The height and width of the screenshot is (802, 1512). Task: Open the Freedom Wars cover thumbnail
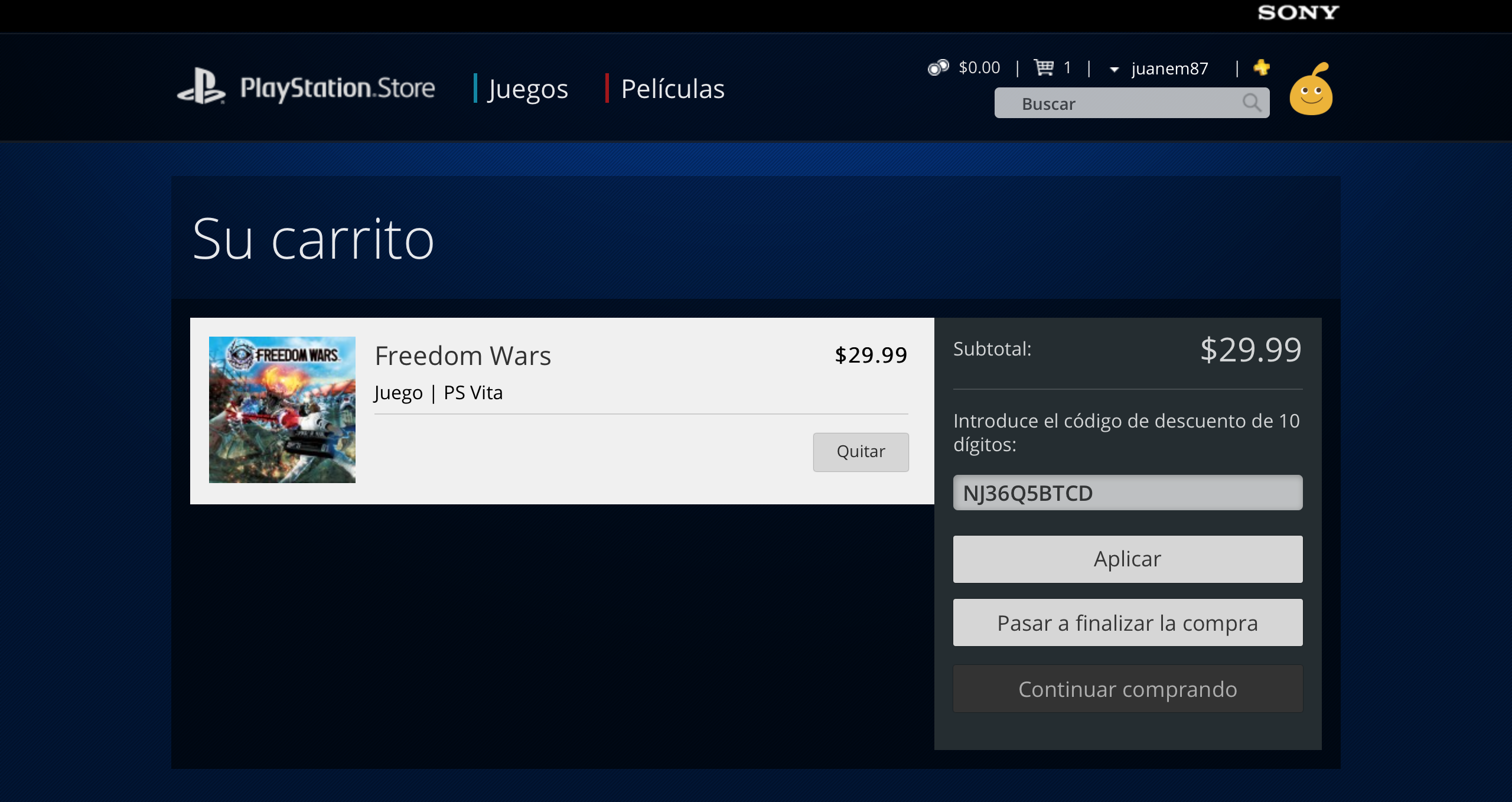pyautogui.click(x=282, y=410)
